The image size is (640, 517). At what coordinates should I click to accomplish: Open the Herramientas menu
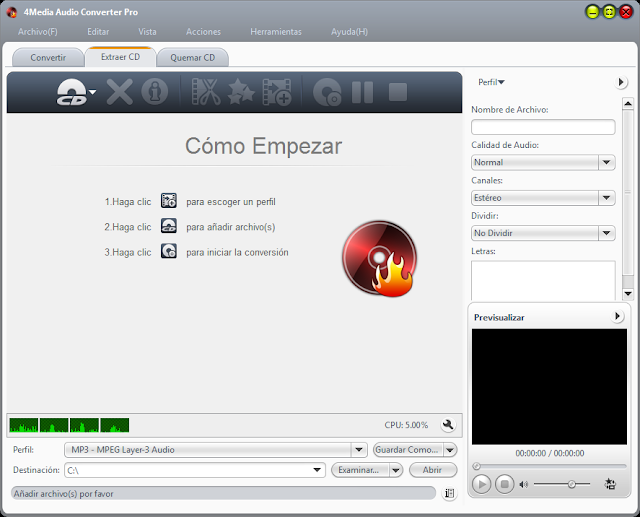coord(276,32)
